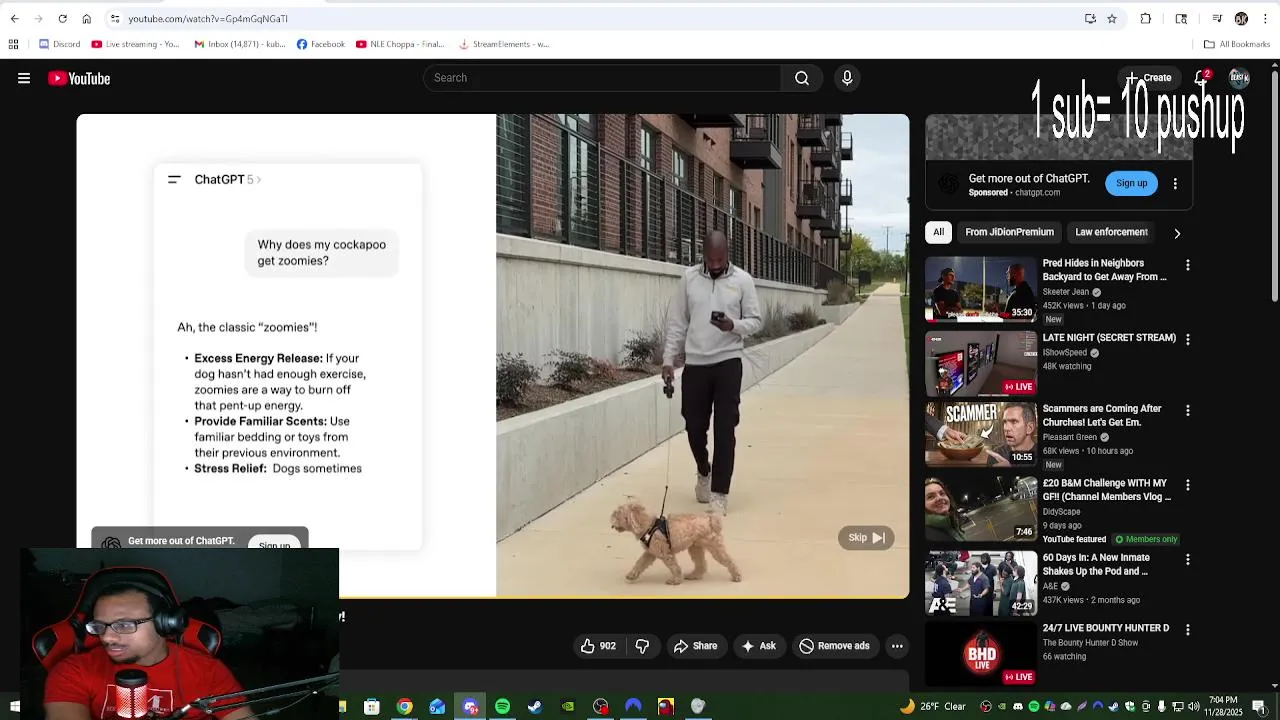Open the Chrome extensions puzzle icon

[1146, 19]
